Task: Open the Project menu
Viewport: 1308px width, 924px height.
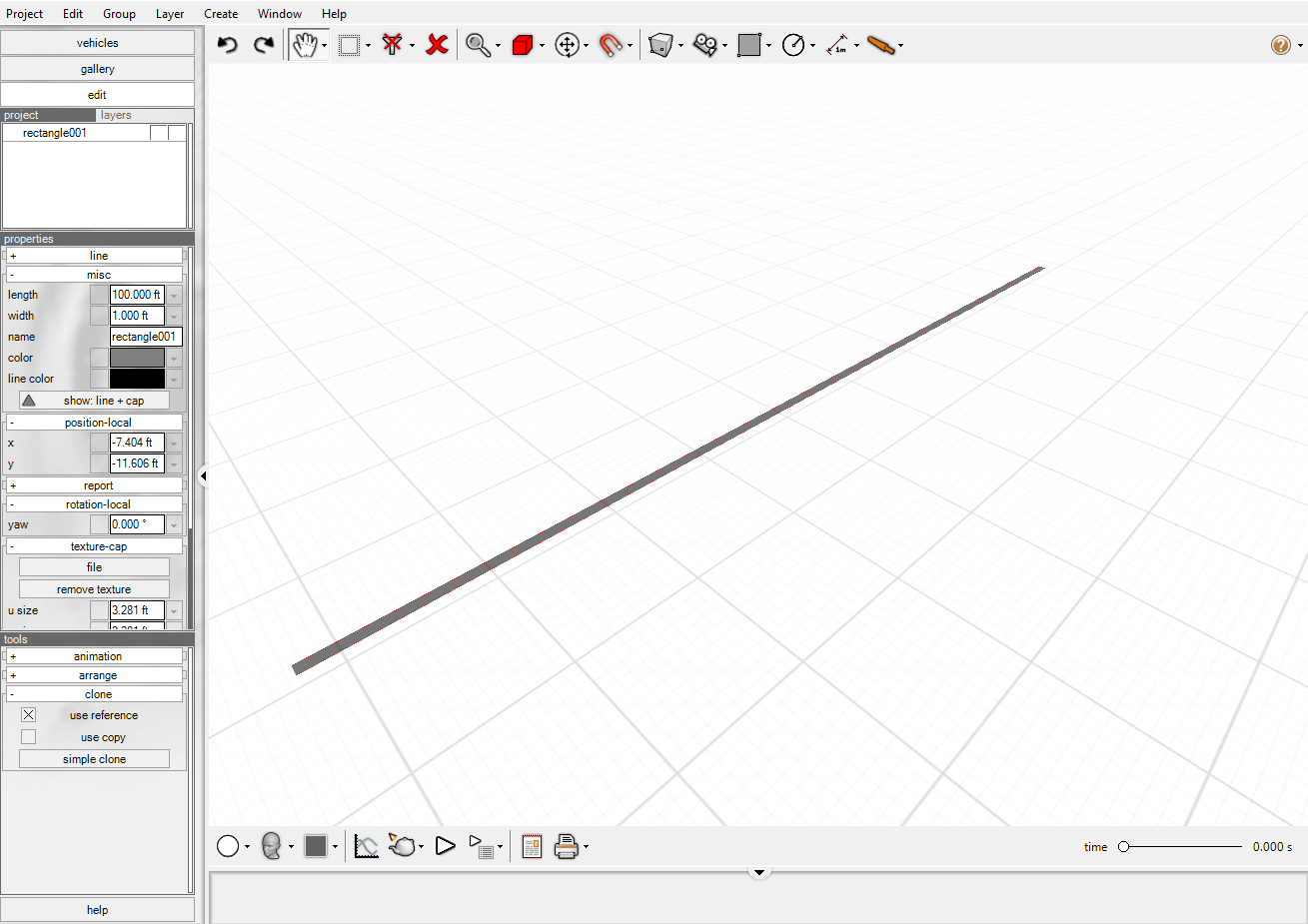Action: [25, 14]
